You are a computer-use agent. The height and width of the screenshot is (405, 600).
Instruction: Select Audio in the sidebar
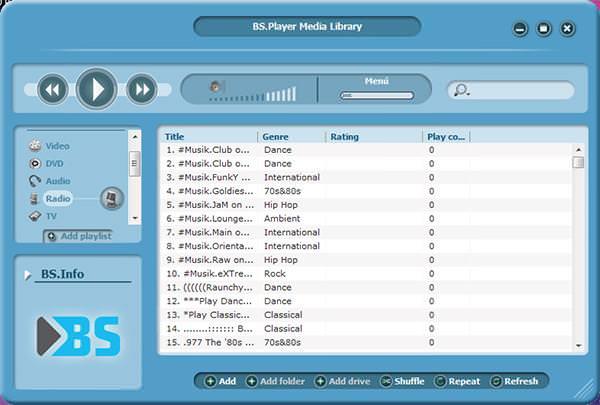(58, 181)
